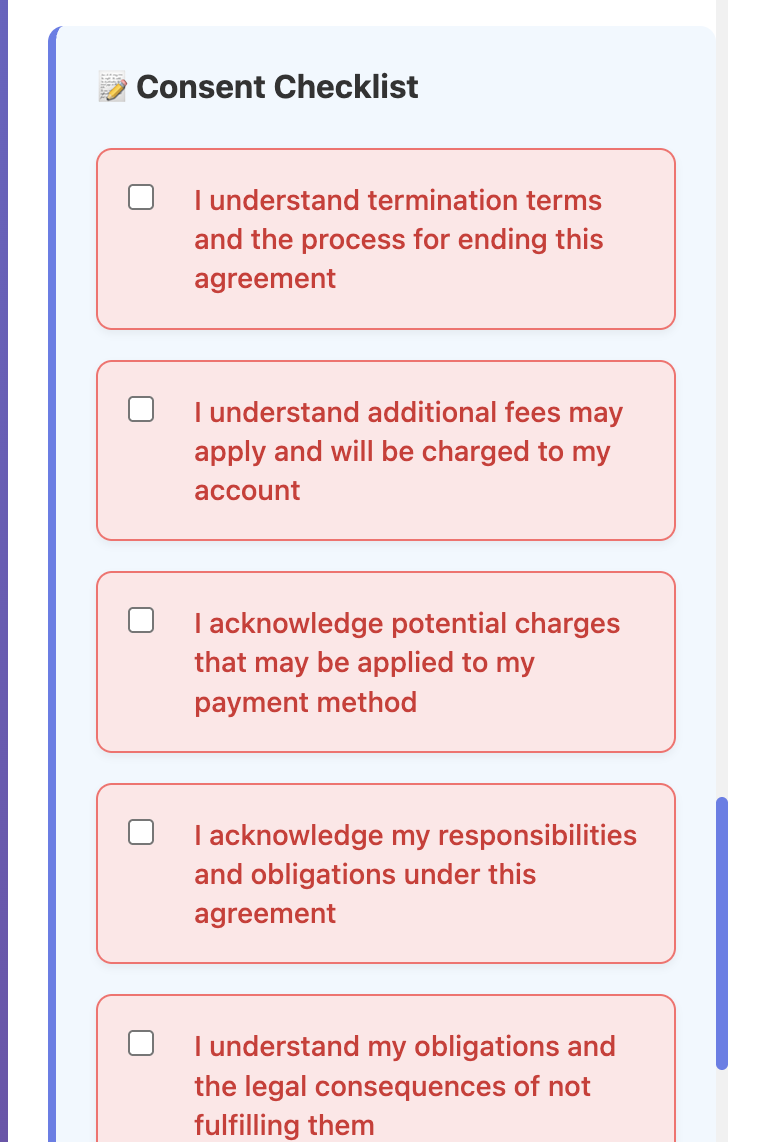
Task: Click the Consent Checklist heading
Action: (277, 88)
